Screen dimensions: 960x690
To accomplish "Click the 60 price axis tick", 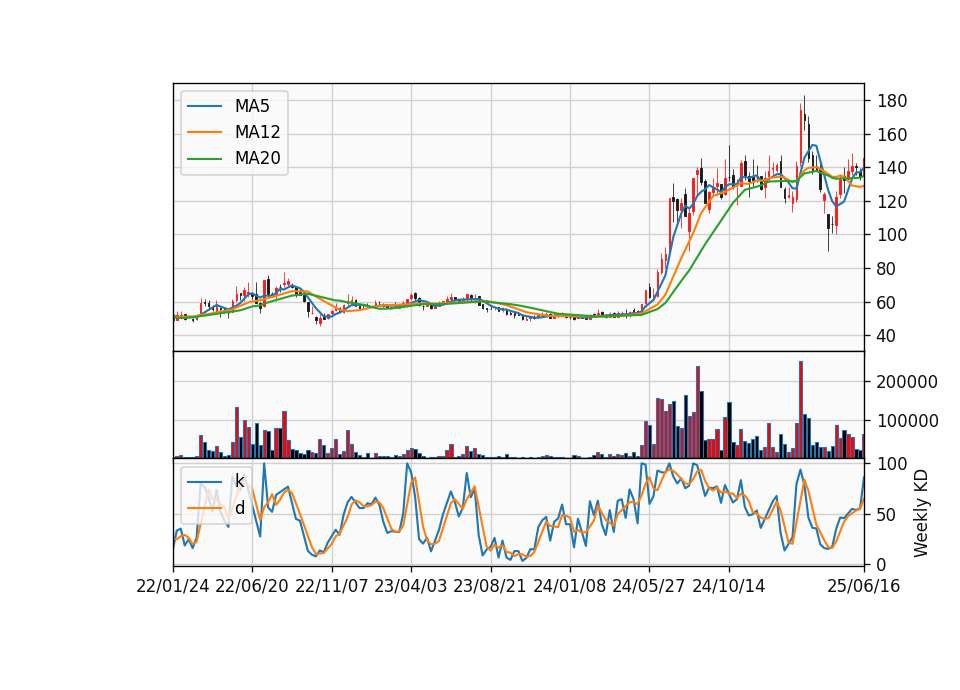I will pos(887,302).
